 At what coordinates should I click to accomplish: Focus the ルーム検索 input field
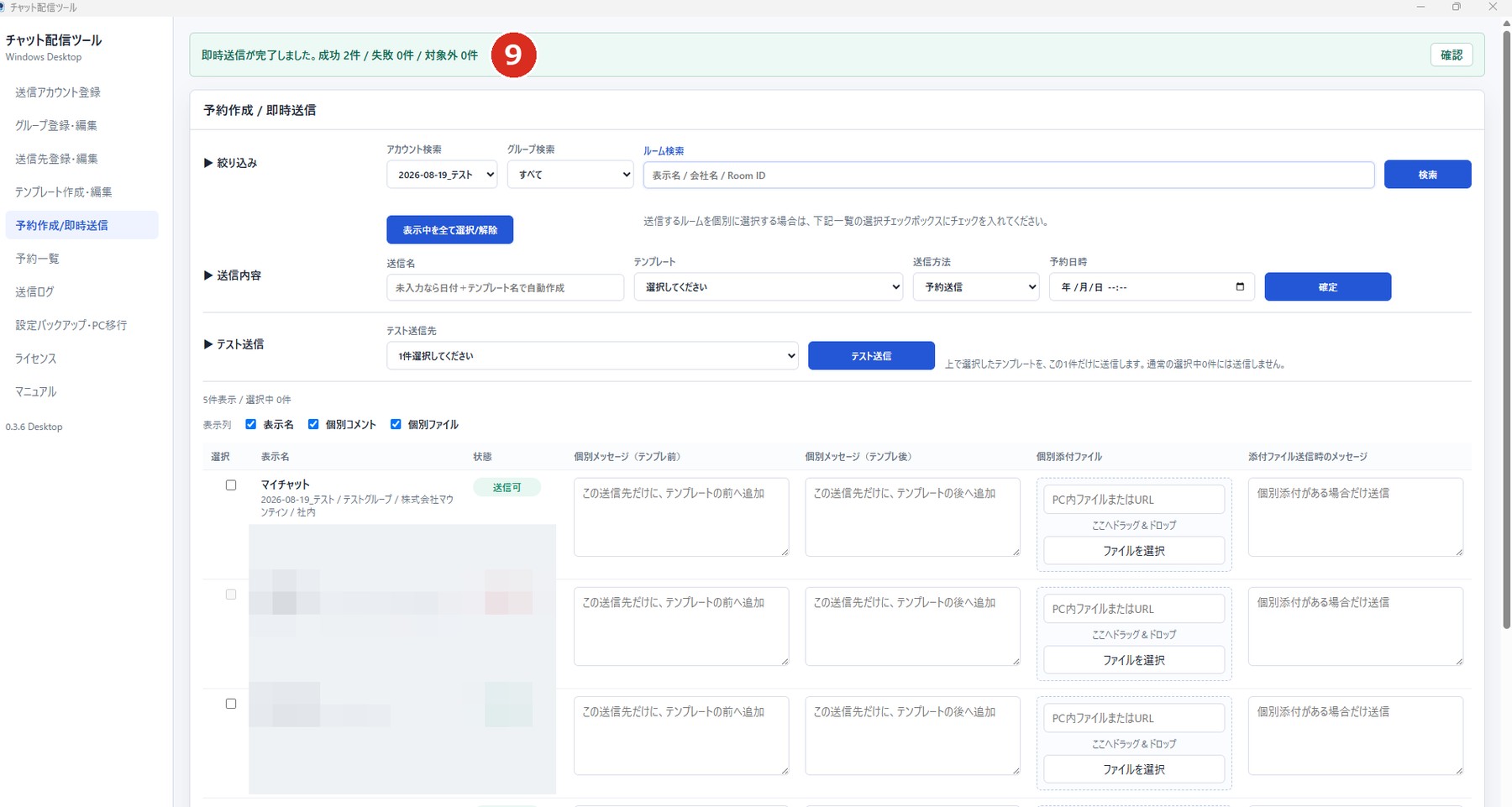1009,176
